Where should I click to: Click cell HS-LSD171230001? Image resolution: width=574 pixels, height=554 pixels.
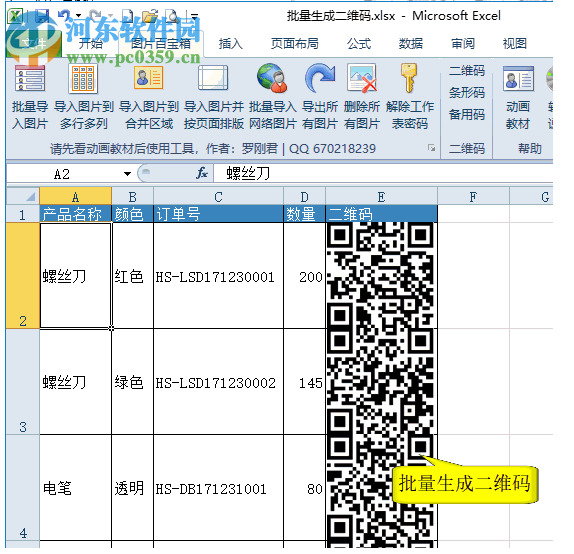coord(218,275)
